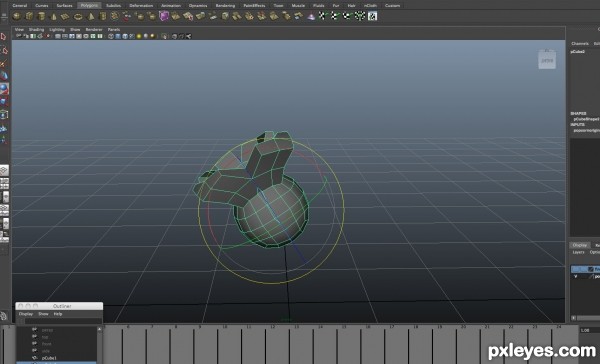Toggle the layer visibility V box
Viewport: 600px width, 364px height.
[x=576, y=276]
